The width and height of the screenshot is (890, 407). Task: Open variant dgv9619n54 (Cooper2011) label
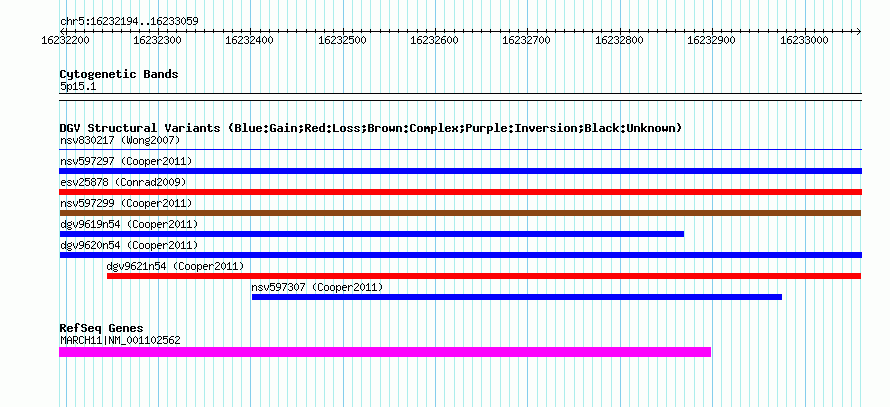[x=129, y=224]
